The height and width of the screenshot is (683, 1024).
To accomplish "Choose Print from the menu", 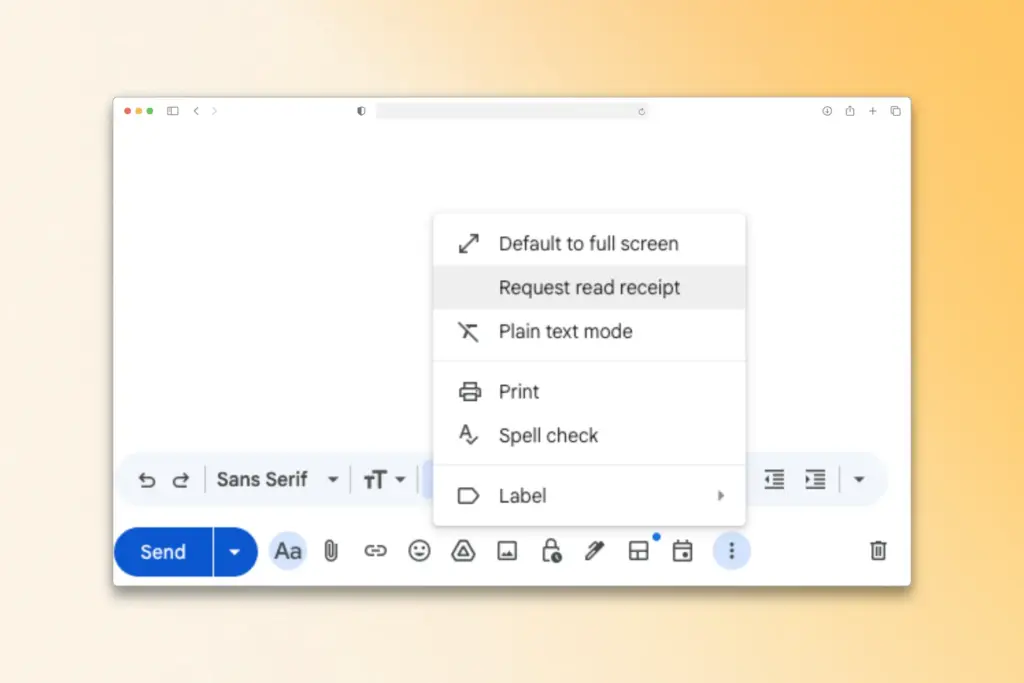I will (x=519, y=392).
